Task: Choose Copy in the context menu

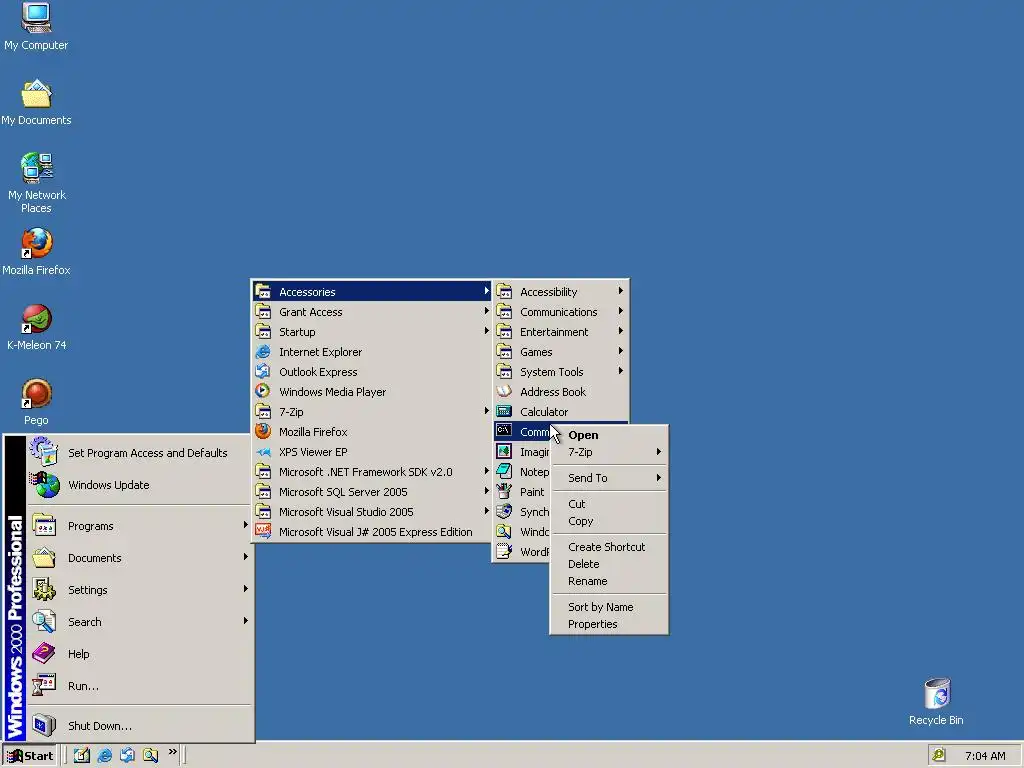Action: point(609,521)
